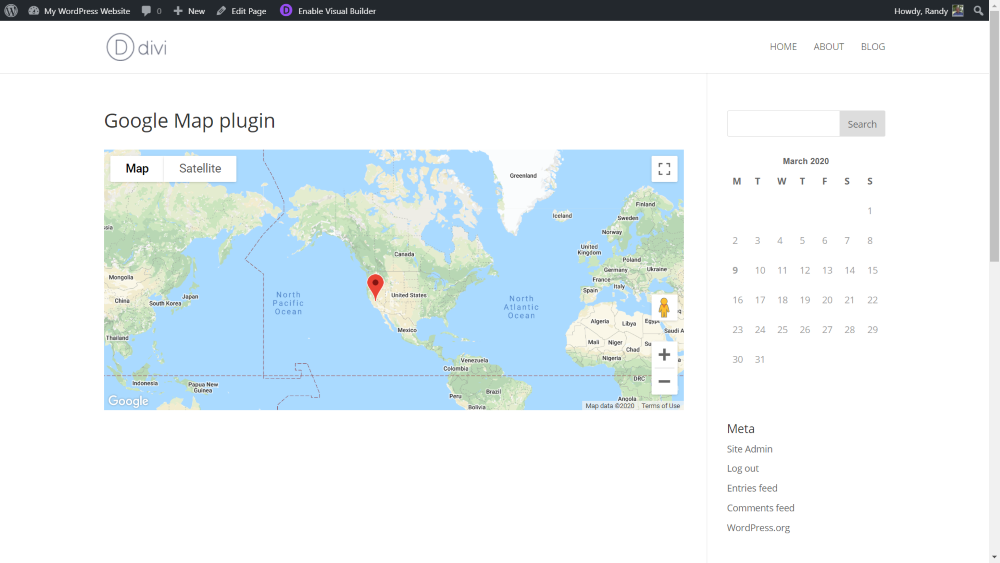Open the Howdy, Randy account menu

929,11
